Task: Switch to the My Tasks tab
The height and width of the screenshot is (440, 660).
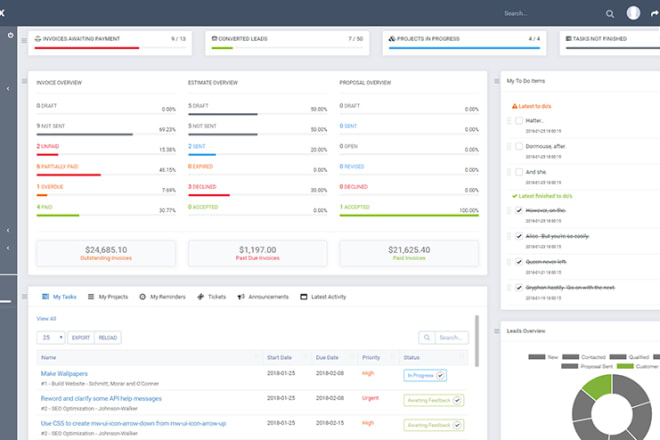Action: pyautogui.click(x=59, y=297)
